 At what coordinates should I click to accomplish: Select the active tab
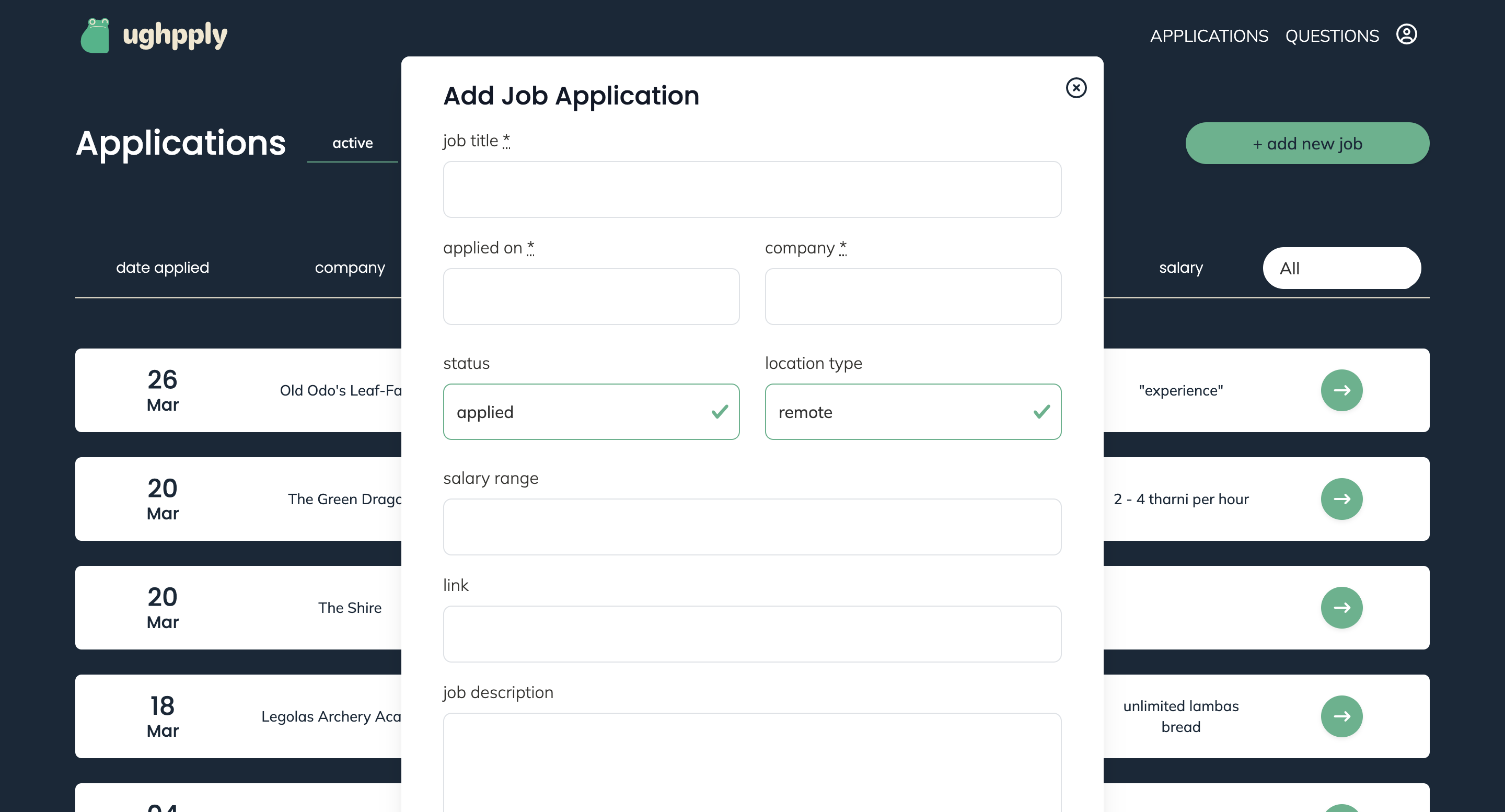tap(352, 143)
